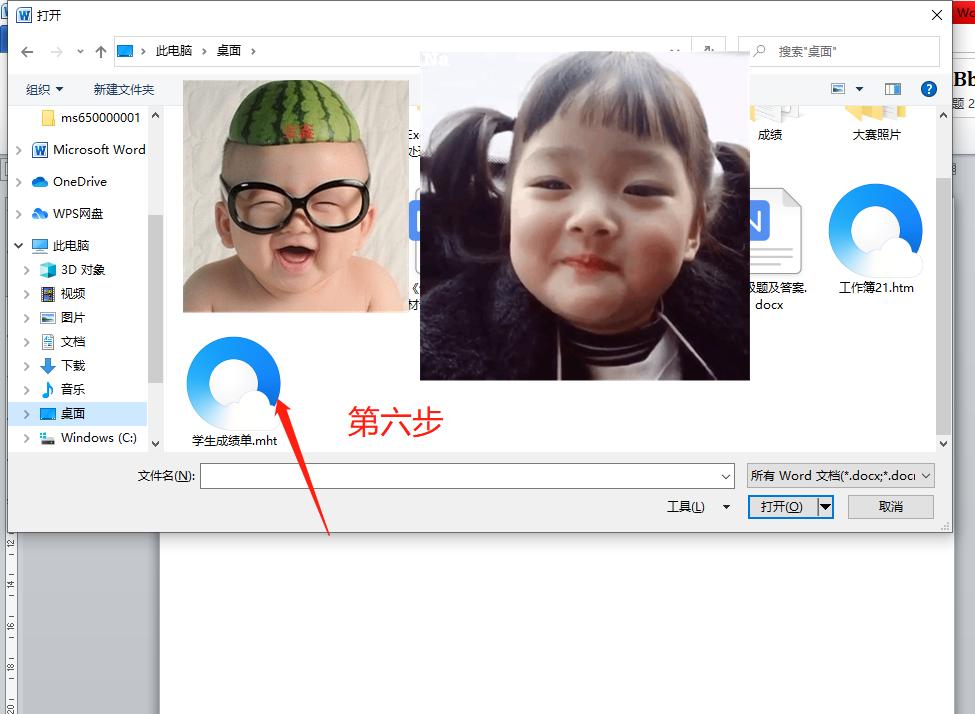Collapse the 此电脑 tree node

(18, 245)
